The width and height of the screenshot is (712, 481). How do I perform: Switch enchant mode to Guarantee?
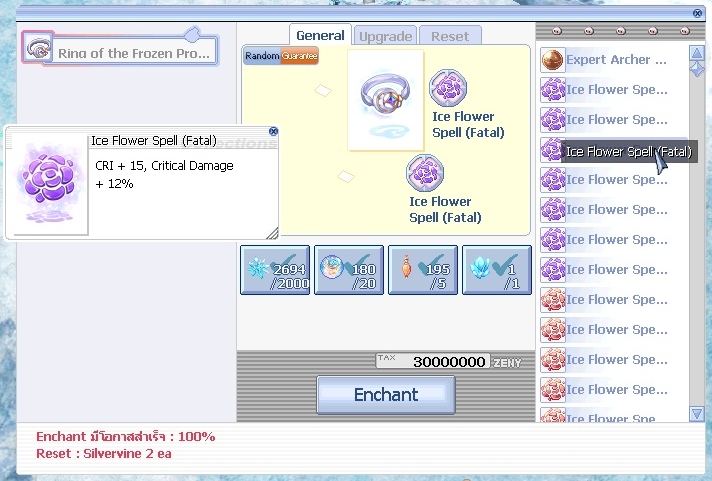coord(300,57)
